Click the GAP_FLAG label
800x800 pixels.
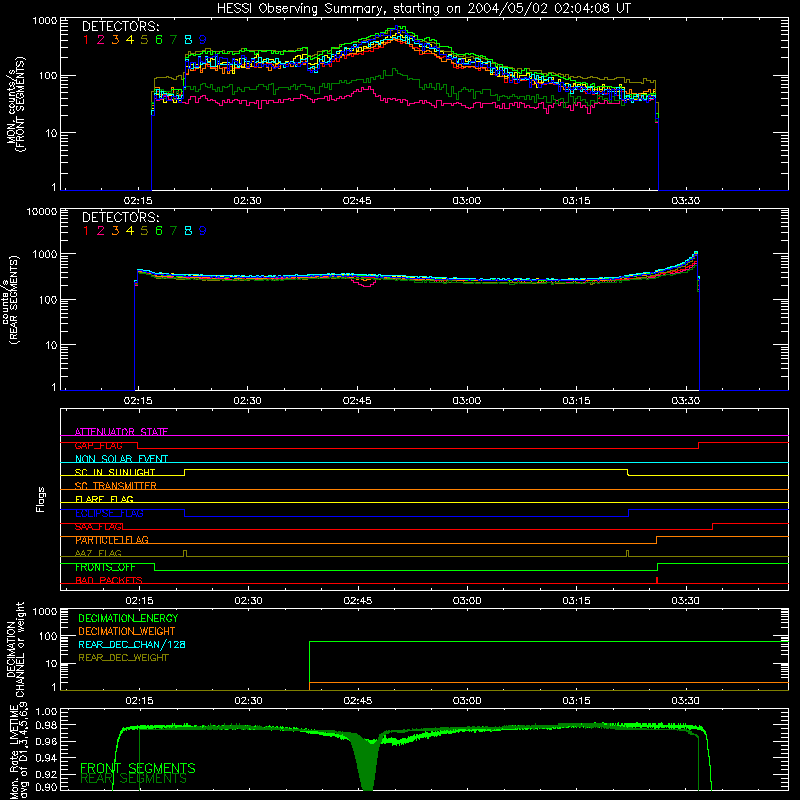98,445
